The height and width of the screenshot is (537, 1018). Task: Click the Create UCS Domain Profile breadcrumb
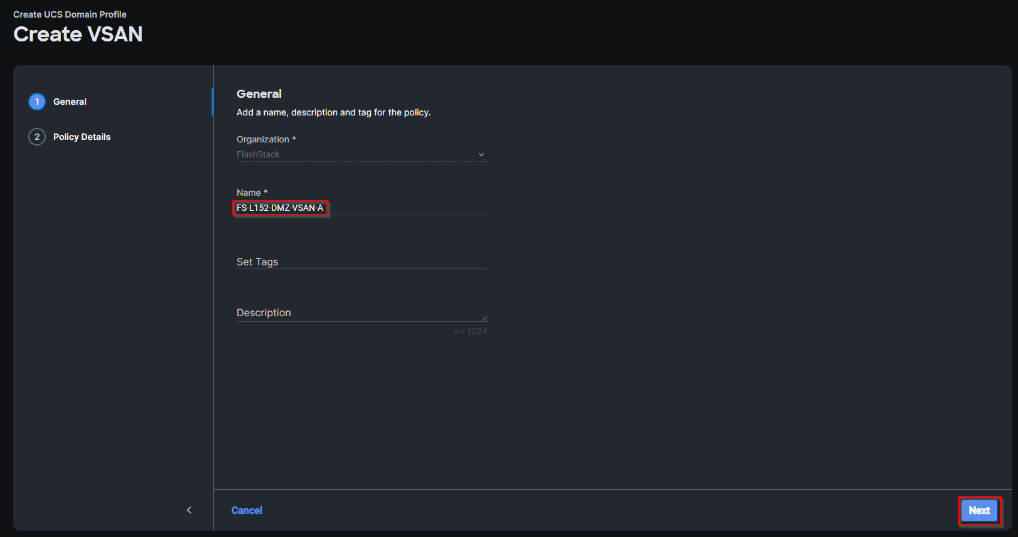70,15
